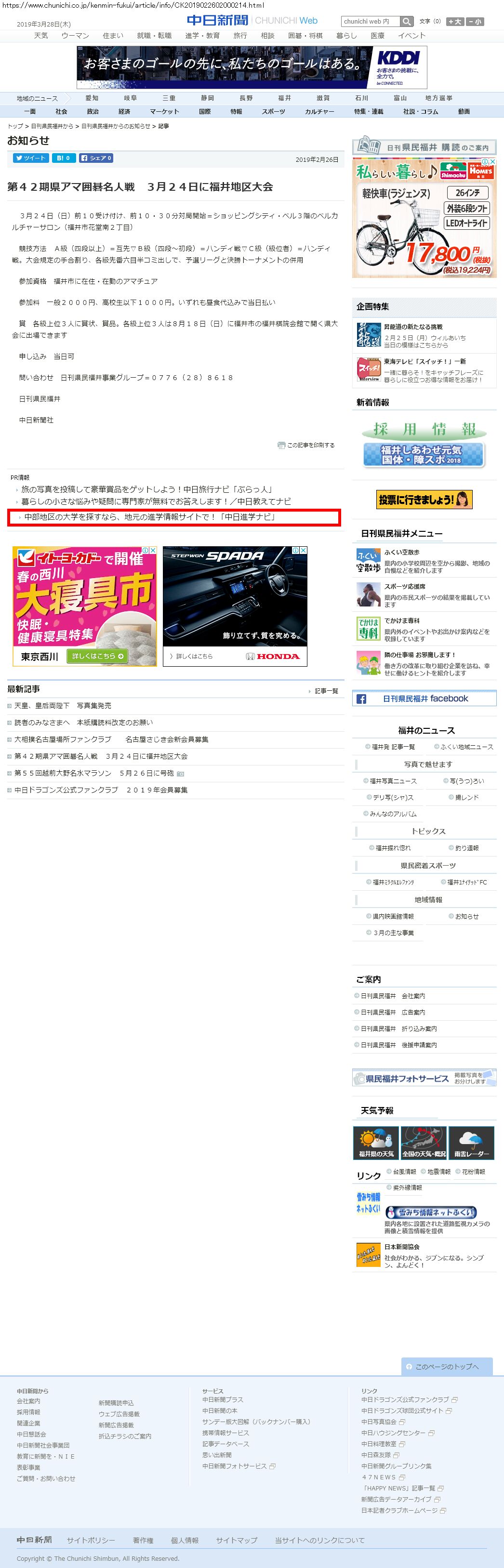Open the 天気 top navigation item
This screenshot has height=1568, width=504.
41,36
